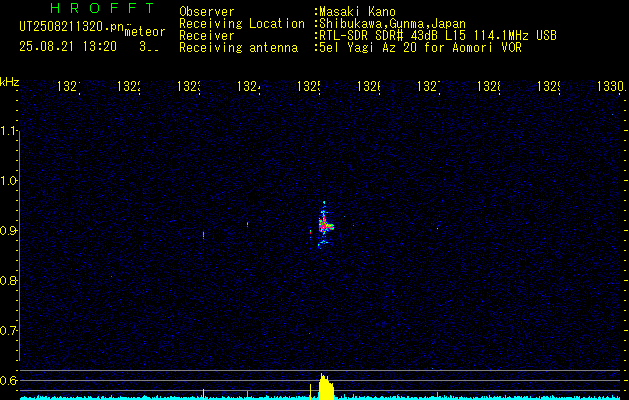
Task: Select the date stamp 25.08.21 13:20
Action: click(68, 47)
